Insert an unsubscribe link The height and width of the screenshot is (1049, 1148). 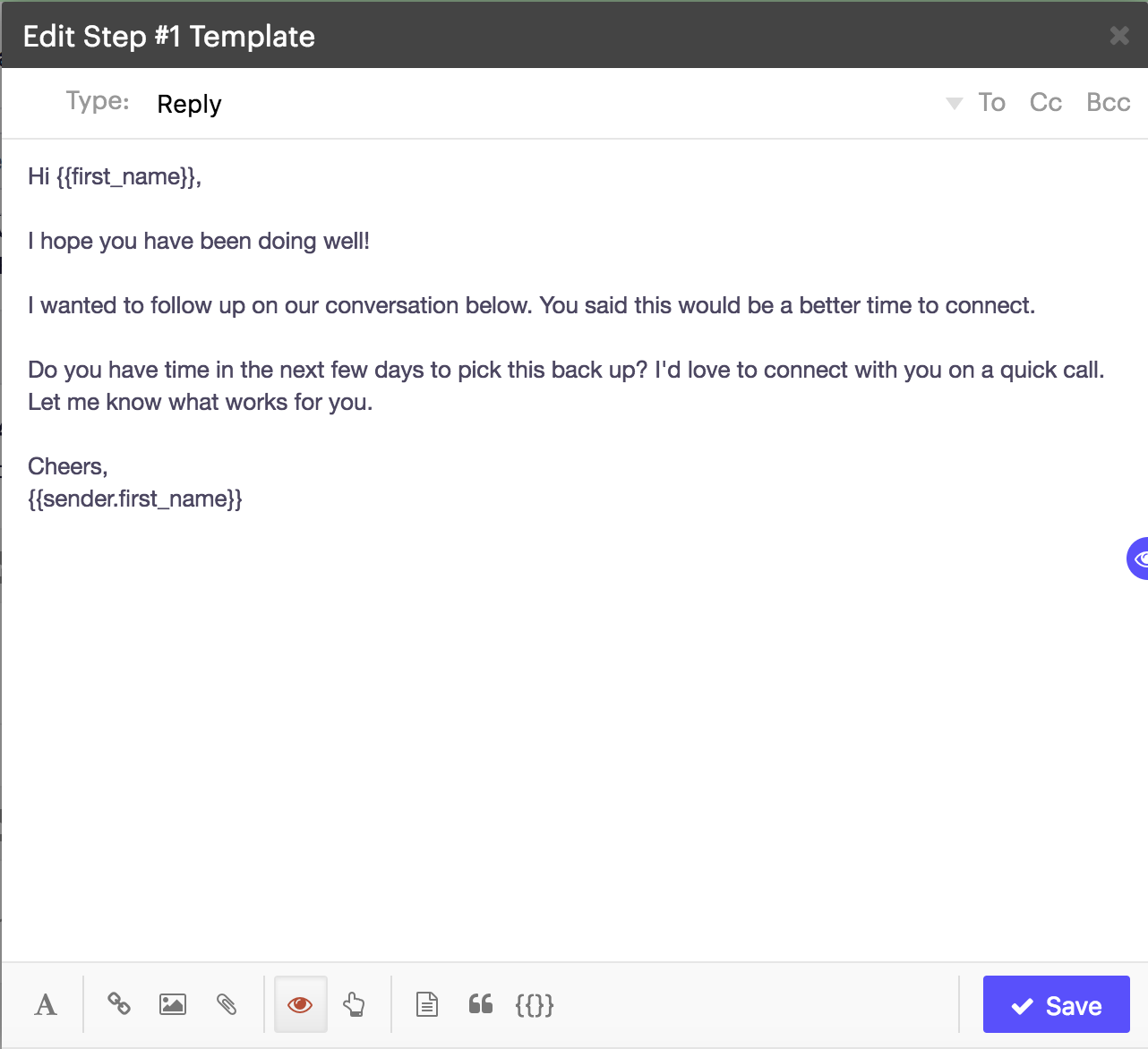point(355,1004)
